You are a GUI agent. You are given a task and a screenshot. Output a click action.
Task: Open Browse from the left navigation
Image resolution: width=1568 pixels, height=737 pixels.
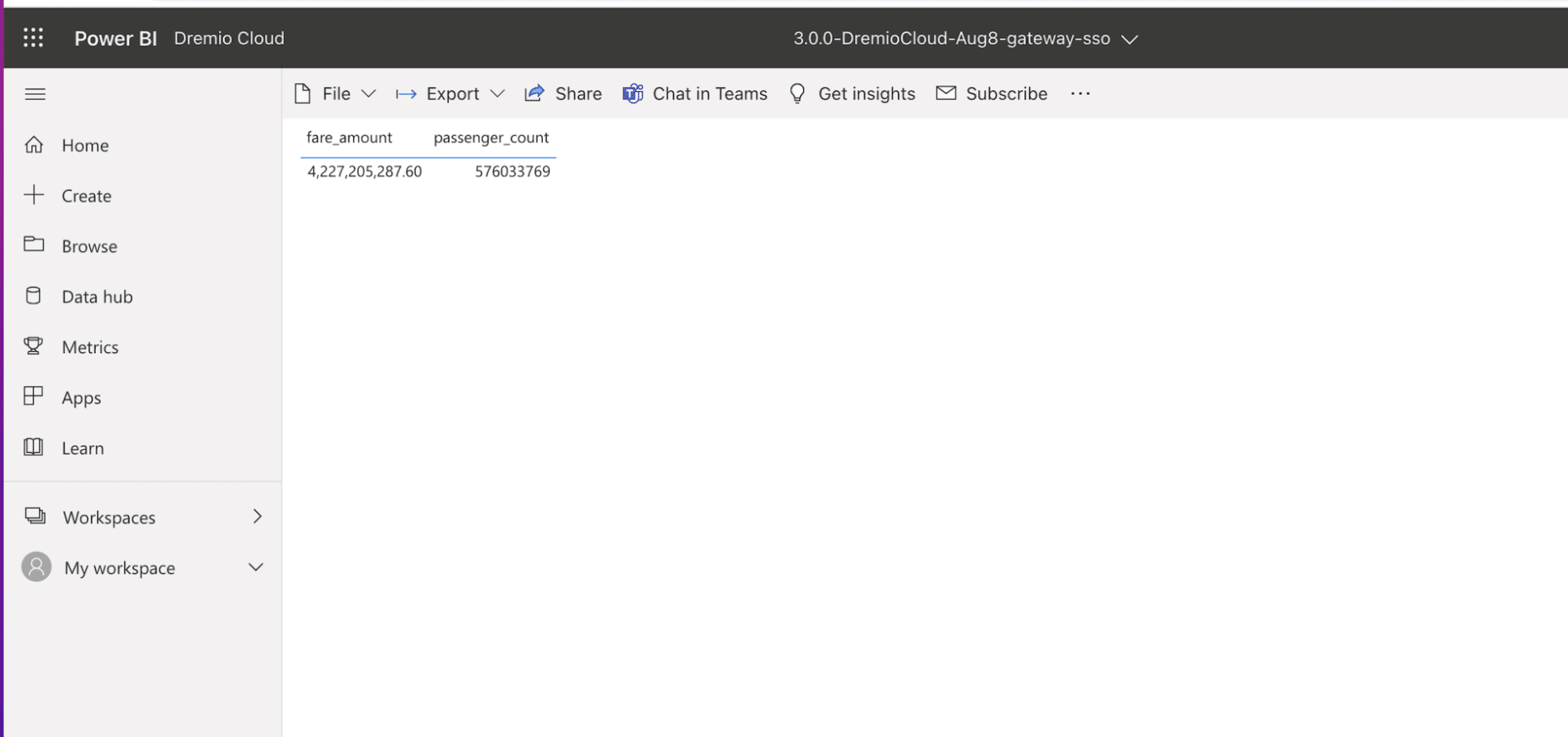coord(89,246)
